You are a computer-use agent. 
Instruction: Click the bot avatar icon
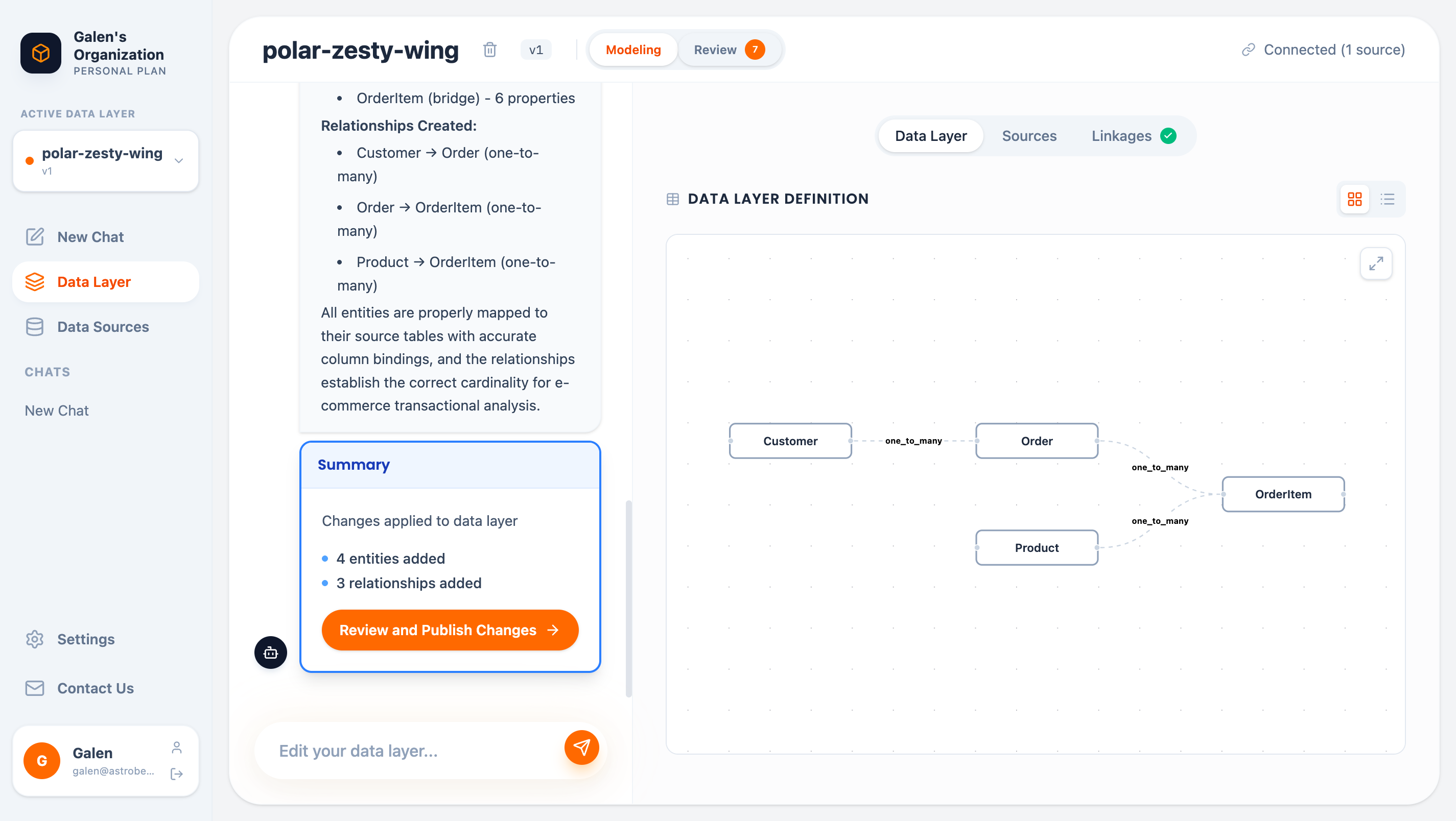click(270, 653)
